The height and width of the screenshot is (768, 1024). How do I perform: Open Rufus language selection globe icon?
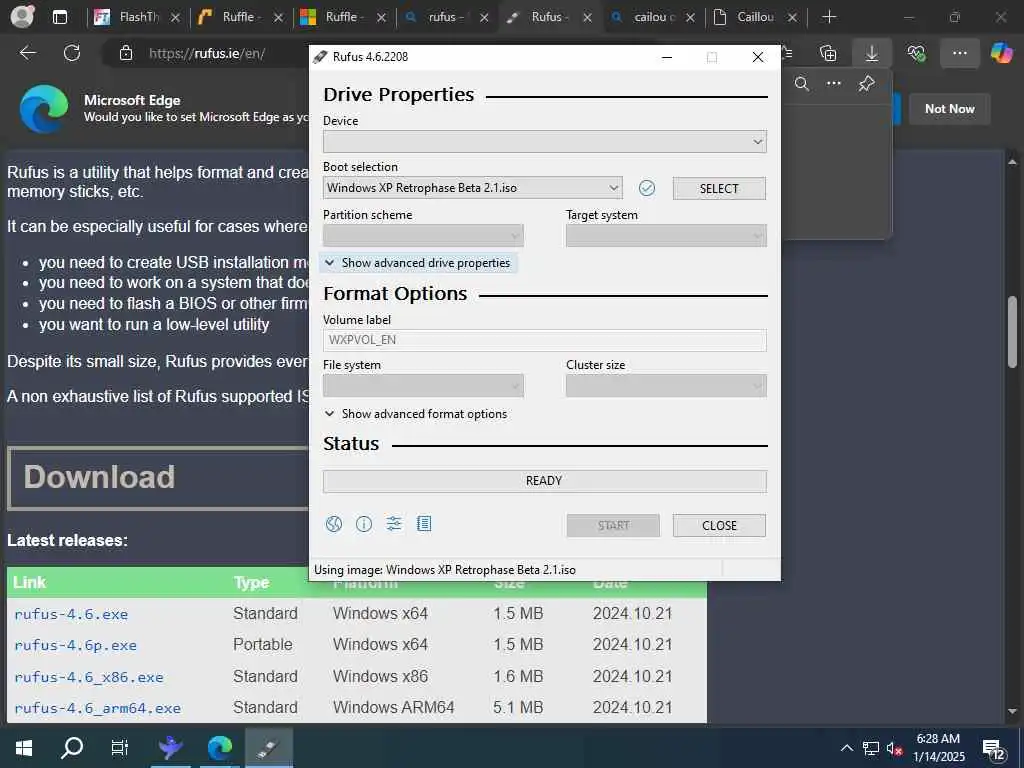point(334,524)
